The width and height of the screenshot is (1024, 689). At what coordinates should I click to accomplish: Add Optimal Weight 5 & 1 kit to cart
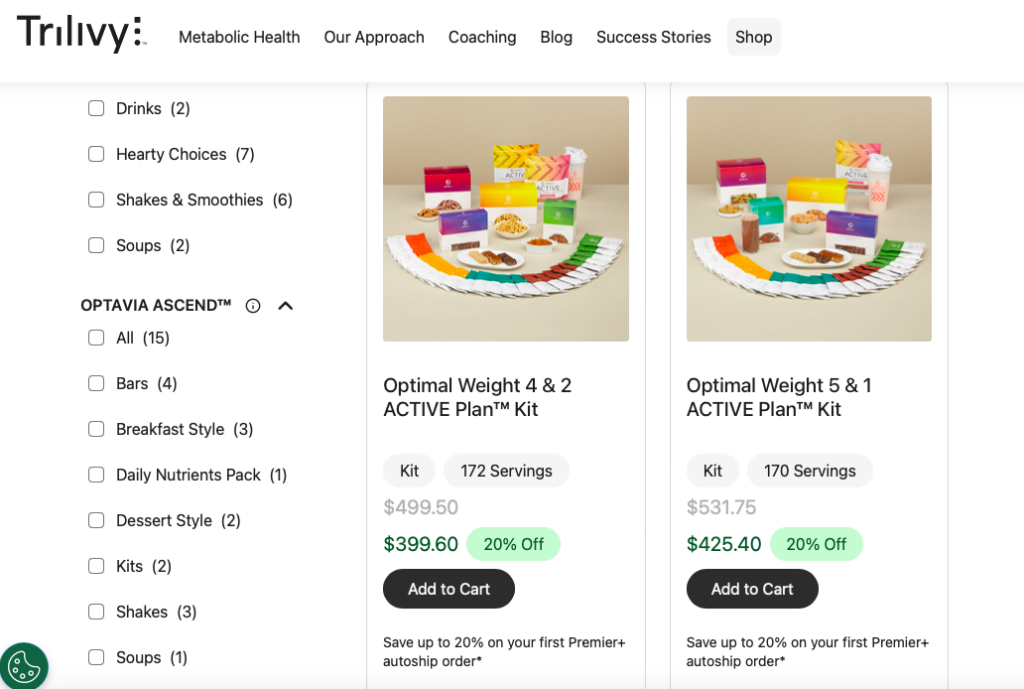(752, 589)
